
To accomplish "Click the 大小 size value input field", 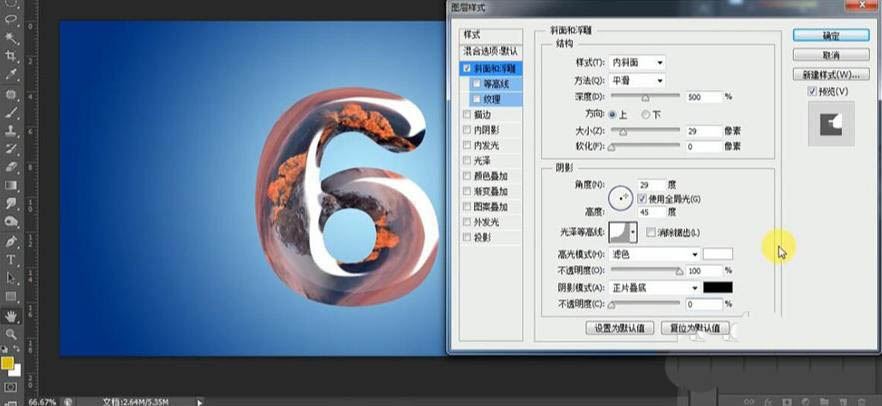I will (704, 131).
